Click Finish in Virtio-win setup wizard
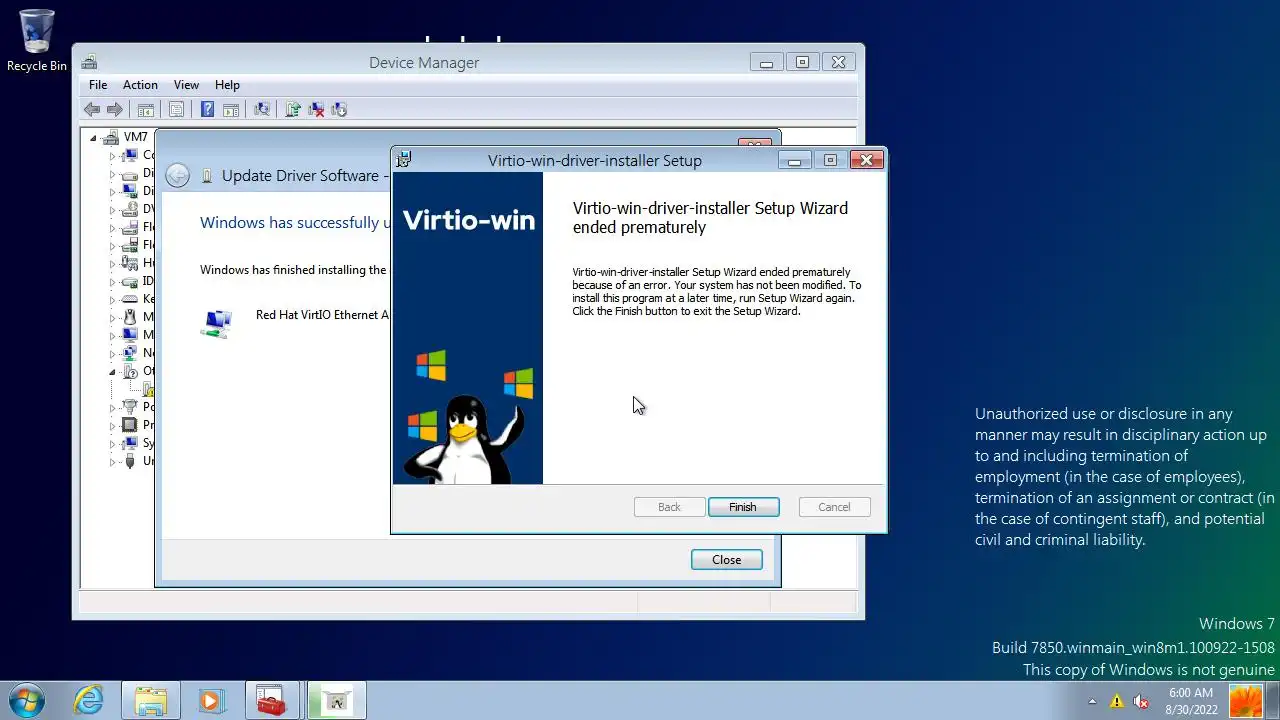 coord(743,507)
